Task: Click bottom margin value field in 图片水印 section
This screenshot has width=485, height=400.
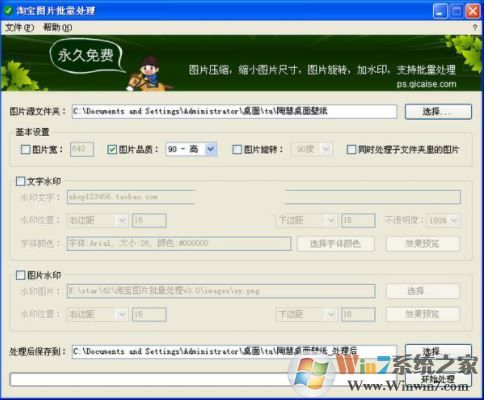Action: 358,314
